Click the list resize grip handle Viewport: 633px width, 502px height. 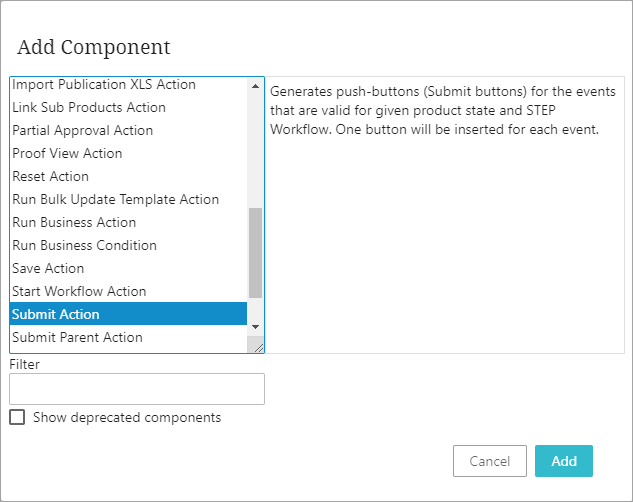pyautogui.click(x=258, y=346)
